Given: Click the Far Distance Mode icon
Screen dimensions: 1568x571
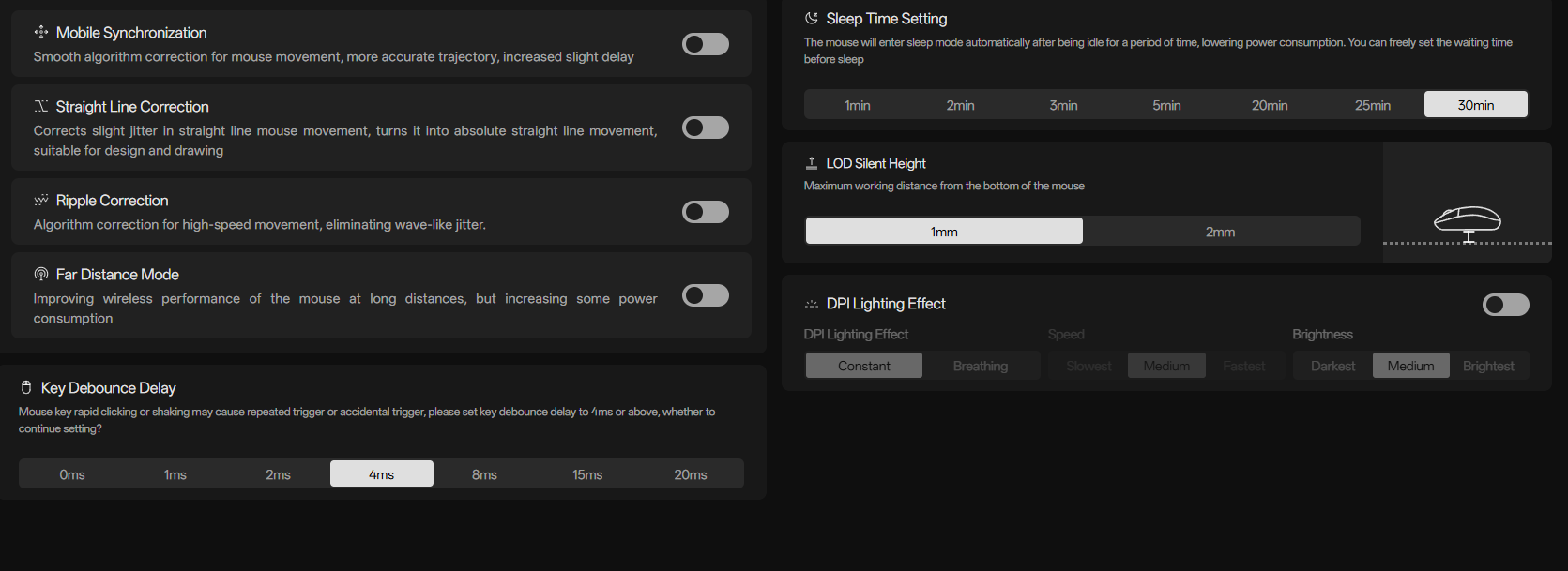Looking at the screenshot, I should click(x=41, y=275).
